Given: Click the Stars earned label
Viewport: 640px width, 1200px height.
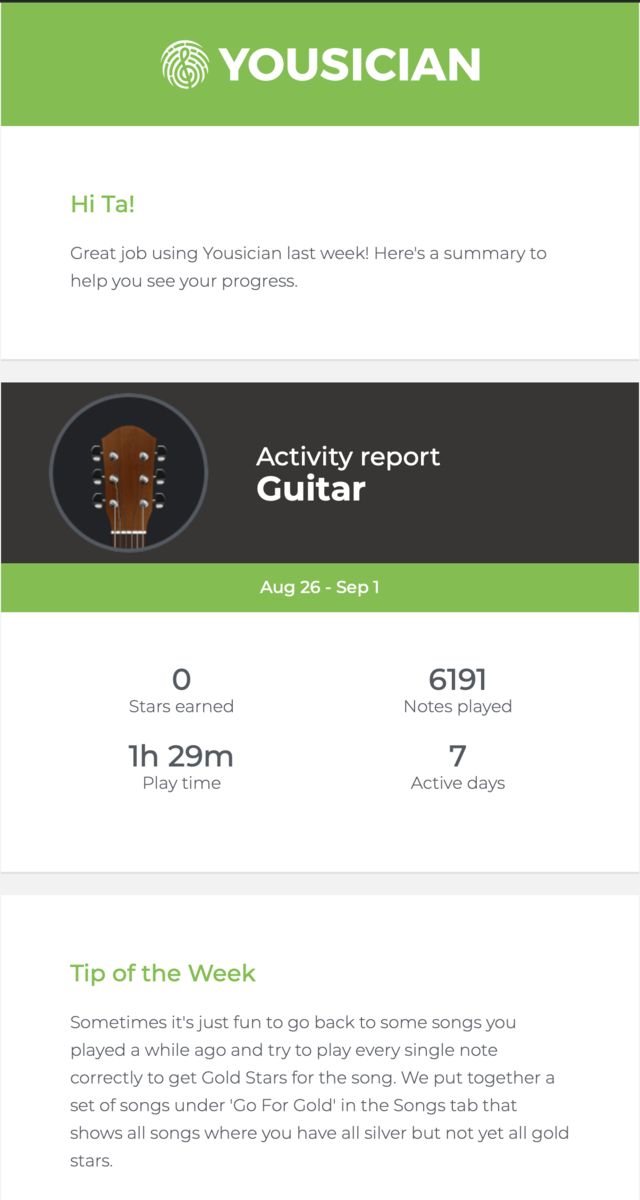Looking at the screenshot, I should tap(181, 706).
